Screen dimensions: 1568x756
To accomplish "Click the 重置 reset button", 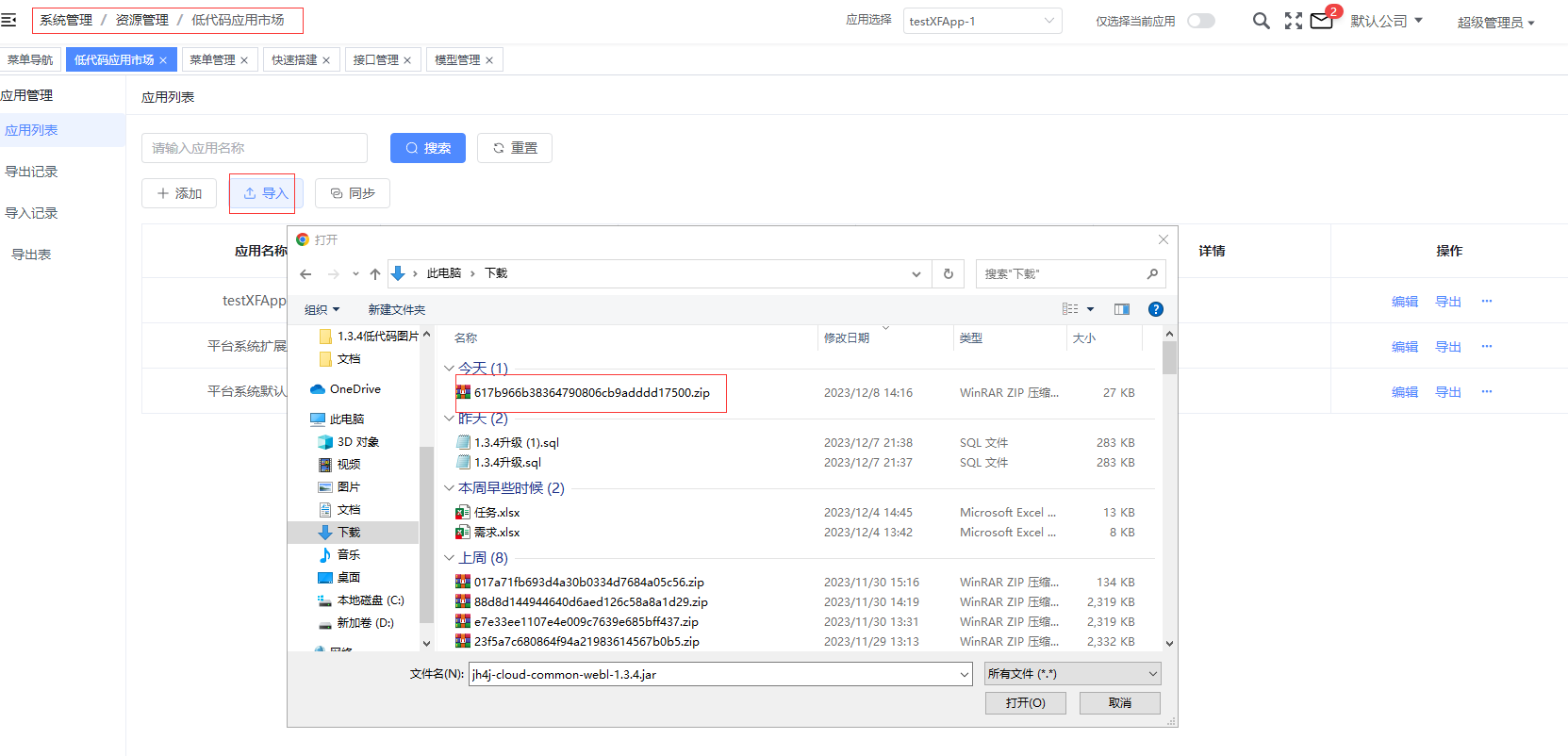I will pyautogui.click(x=515, y=148).
